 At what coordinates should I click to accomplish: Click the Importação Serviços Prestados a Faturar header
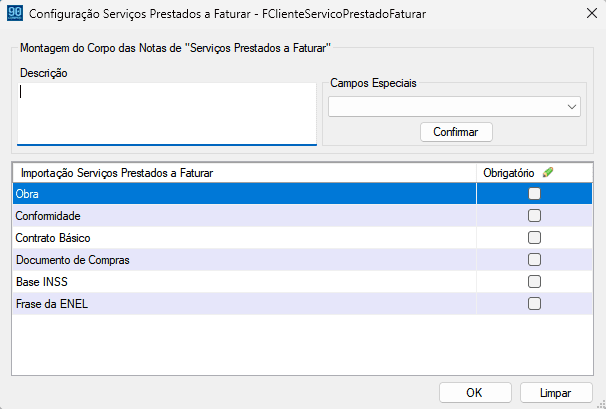coord(244,173)
